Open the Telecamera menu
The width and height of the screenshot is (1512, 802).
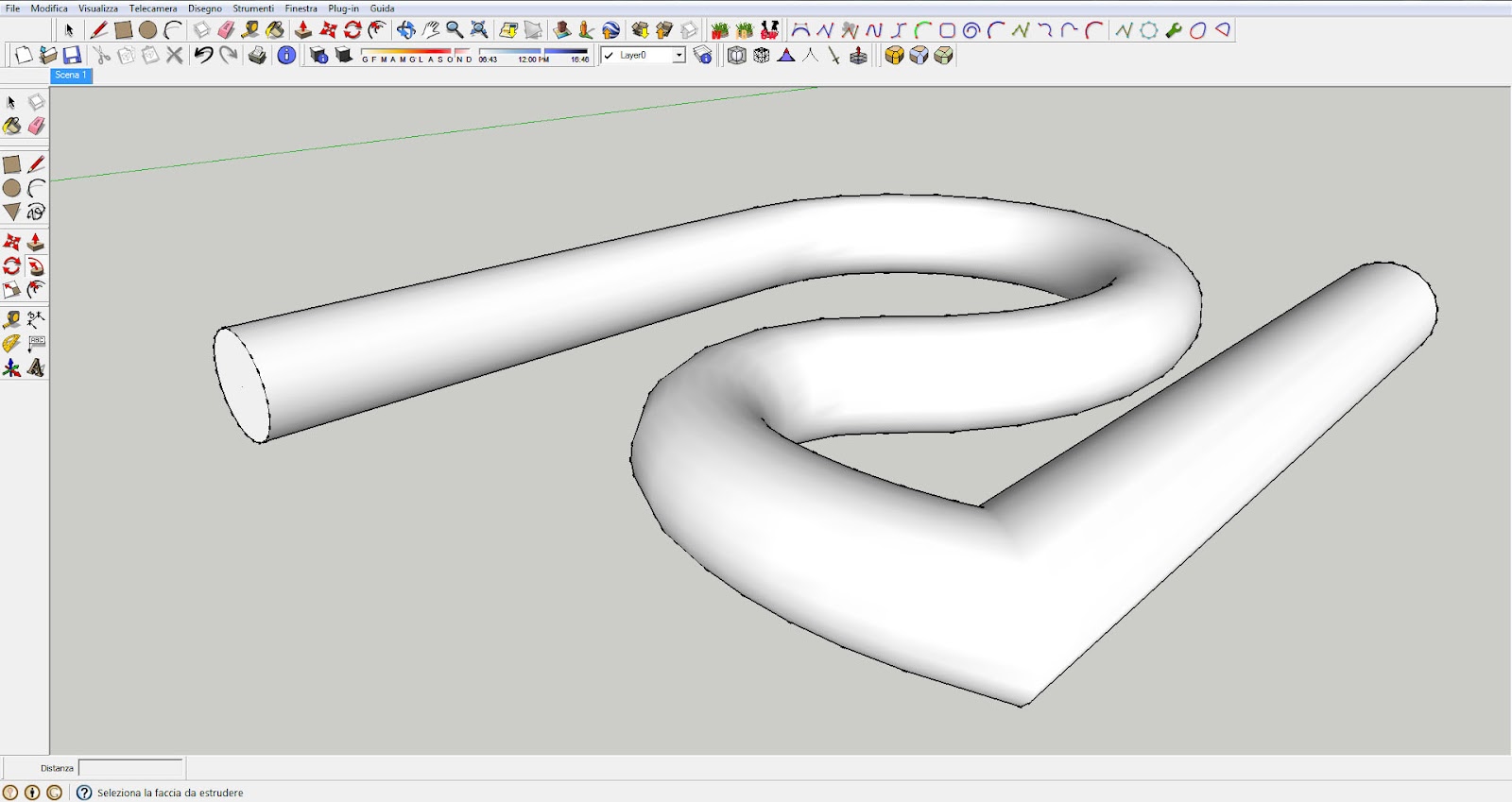tap(153, 9)
